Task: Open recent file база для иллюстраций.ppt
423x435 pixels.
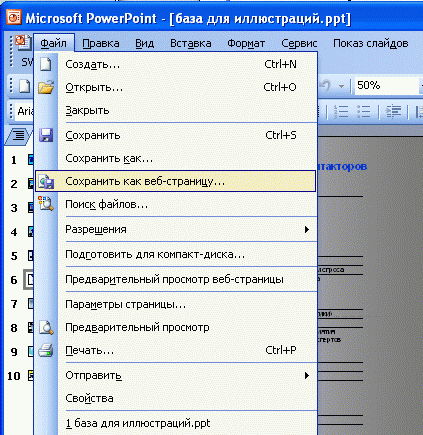Action: pos(176,423)
